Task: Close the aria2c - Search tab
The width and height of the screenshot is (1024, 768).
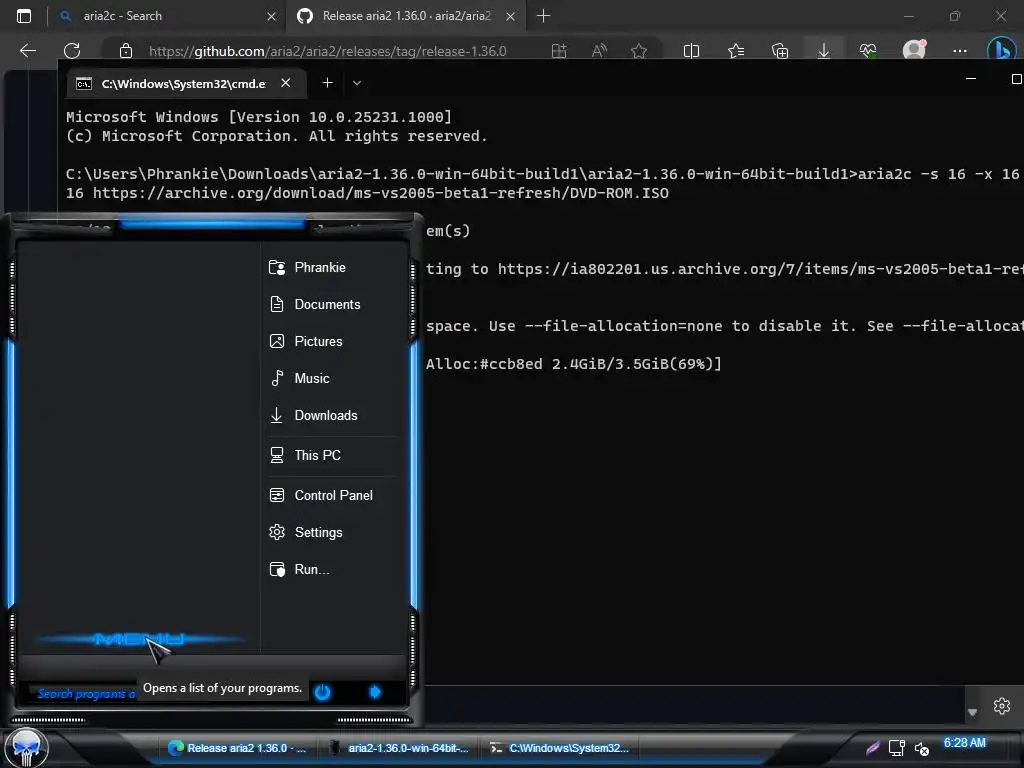Action: point(271,16)
